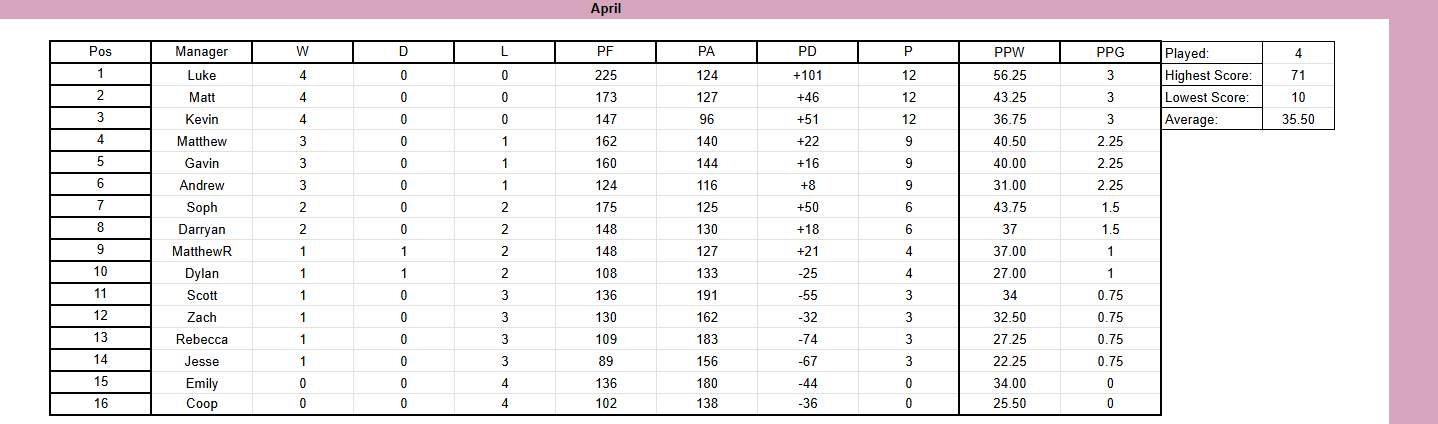Select the PPW column header
This screenshot has height=424, width=1438.
tap(1010, 52)
